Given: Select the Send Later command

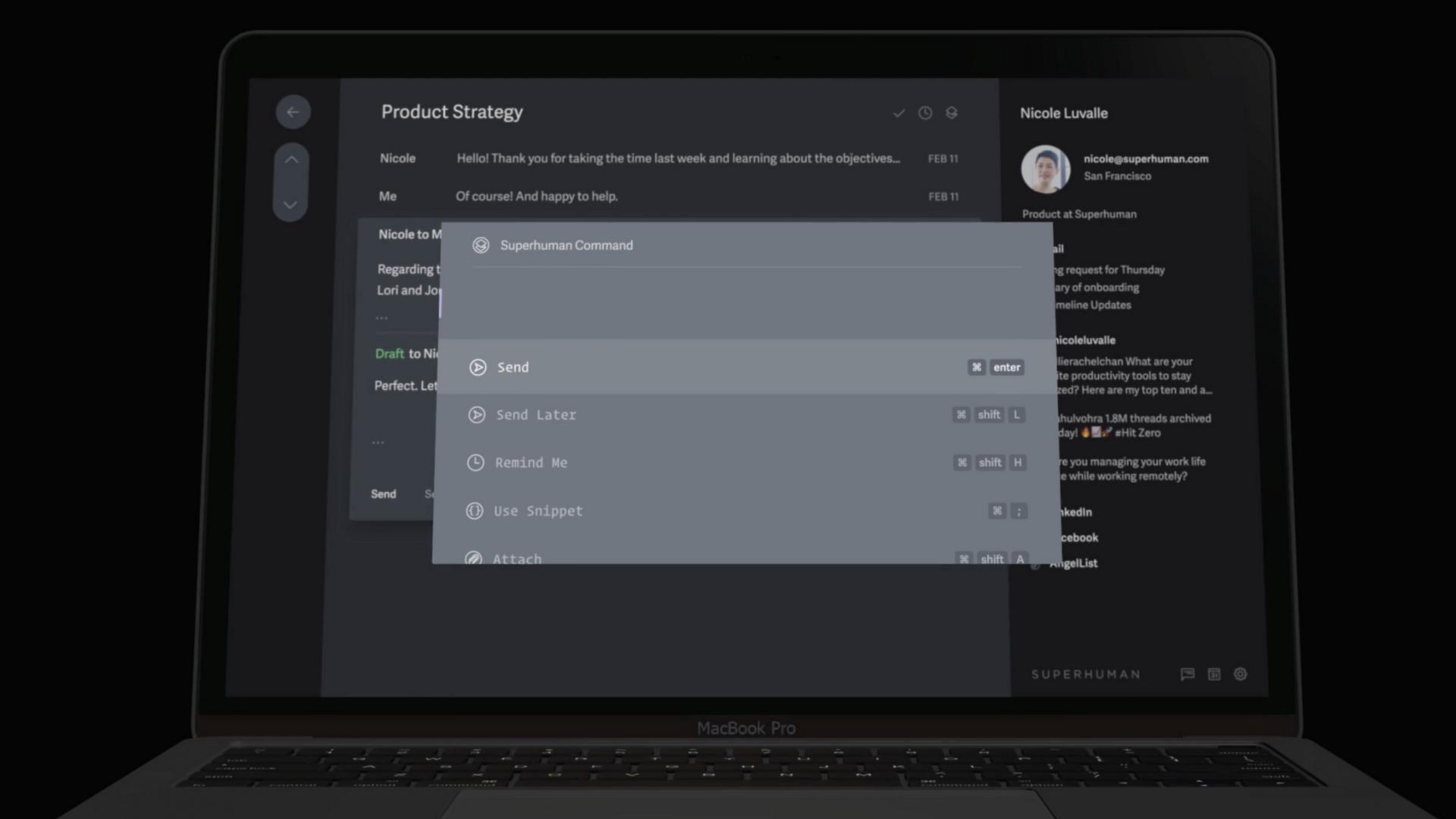Looking at the screenshot, I should (x=747, y=415).
